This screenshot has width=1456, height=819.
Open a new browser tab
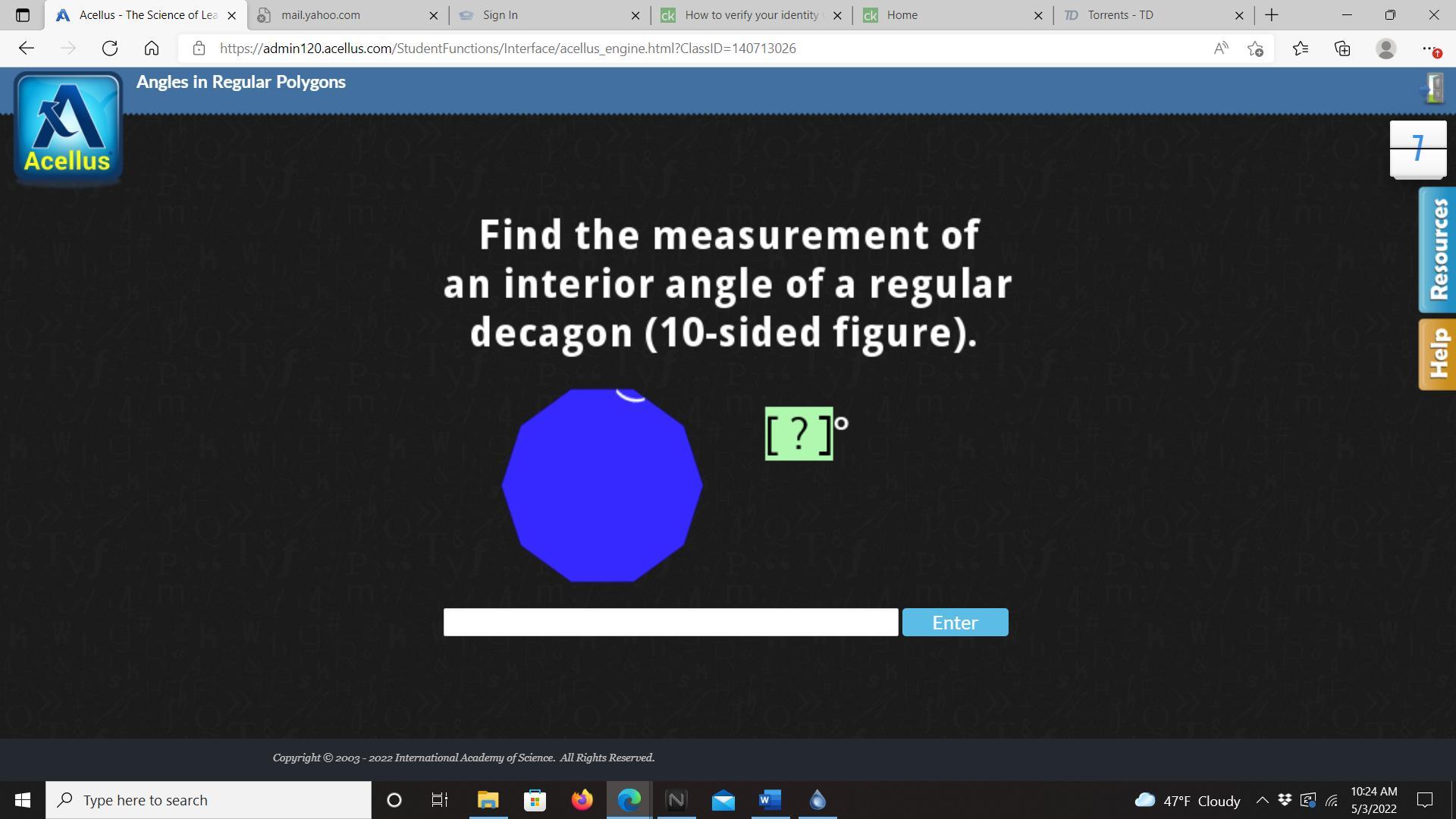[1272, 15]
